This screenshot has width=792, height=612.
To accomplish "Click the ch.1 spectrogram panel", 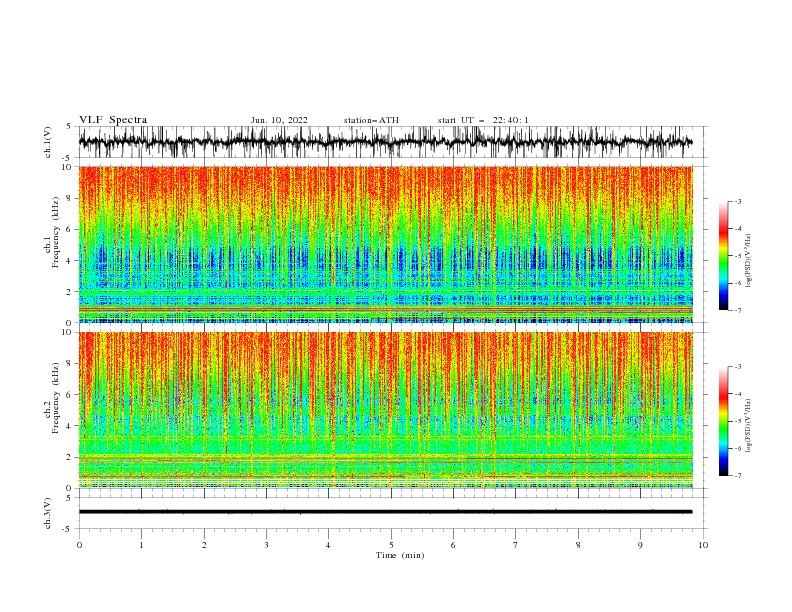I will pos(385,244).
